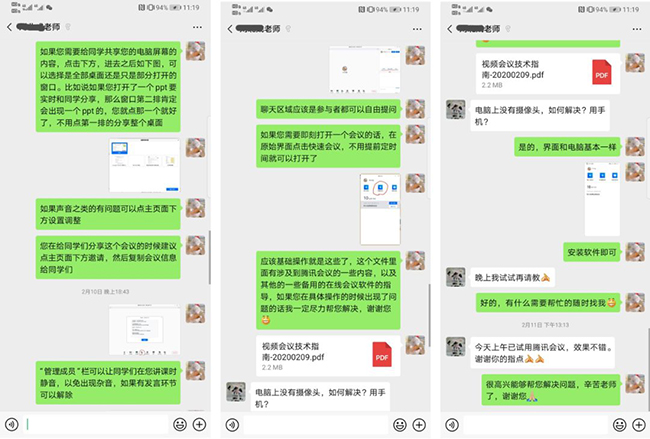Tap the back arrow in the middle chat

(x=230, y=29)
